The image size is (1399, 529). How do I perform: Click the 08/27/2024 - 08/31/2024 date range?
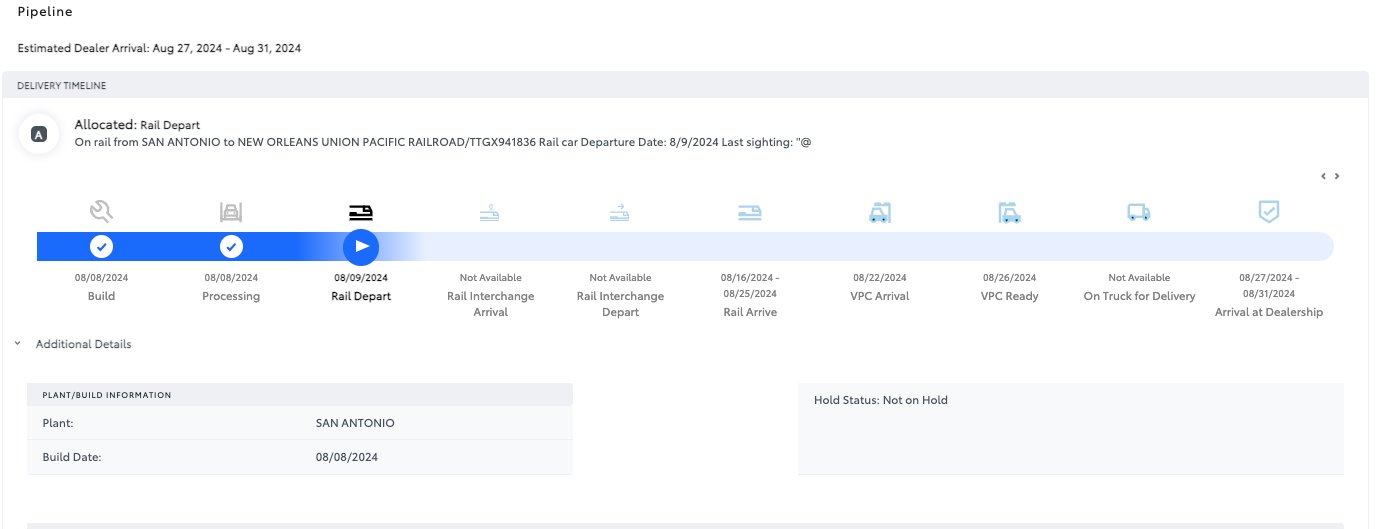[x=1268, y=286]
